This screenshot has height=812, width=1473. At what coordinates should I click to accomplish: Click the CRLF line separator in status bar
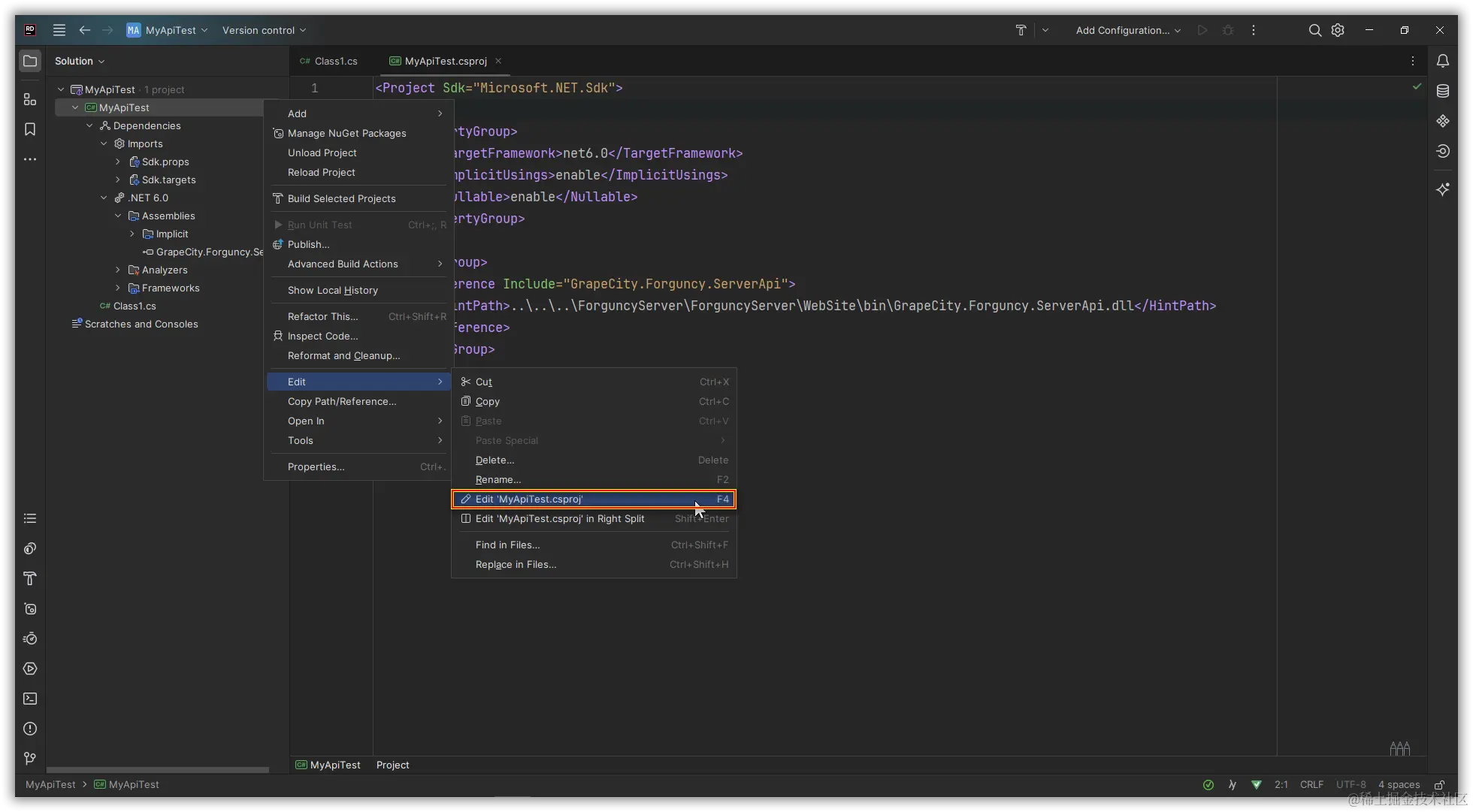click(1311, 784)
